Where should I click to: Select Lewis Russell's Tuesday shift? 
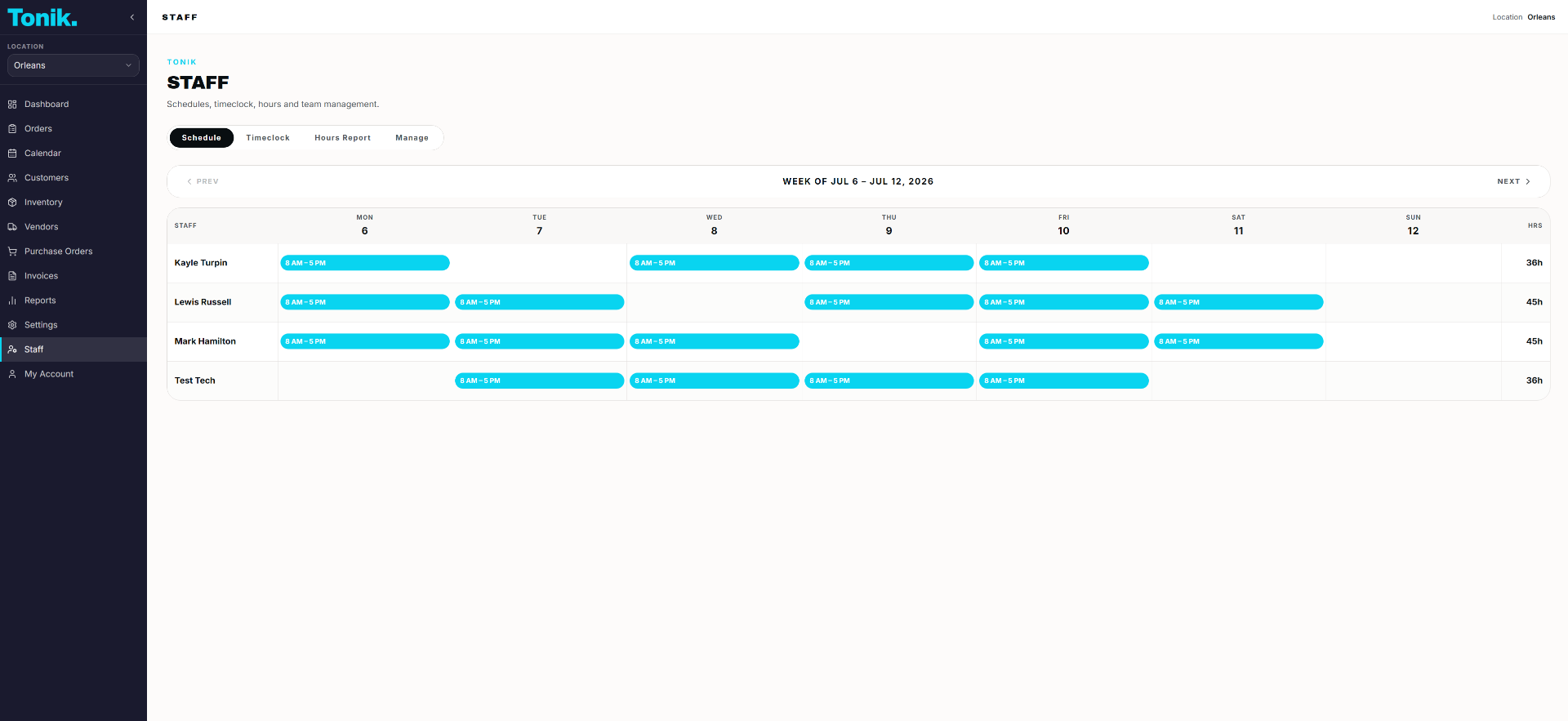click(540, 302)
